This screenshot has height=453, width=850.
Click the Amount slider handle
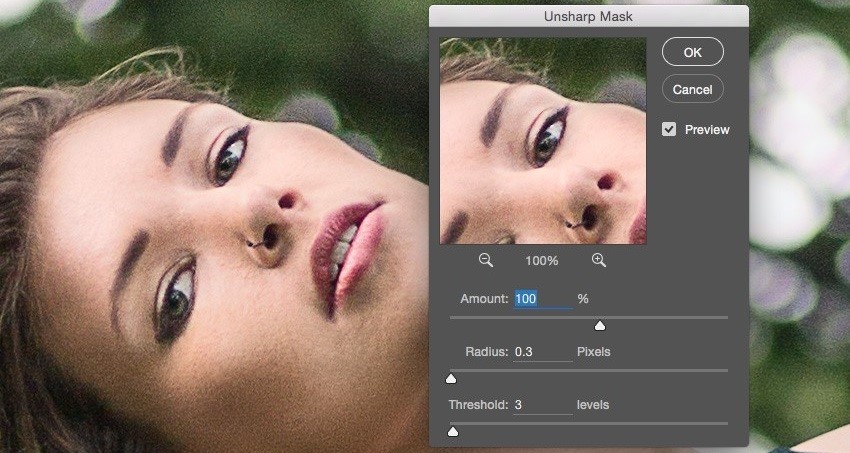(x=600, y=325)
